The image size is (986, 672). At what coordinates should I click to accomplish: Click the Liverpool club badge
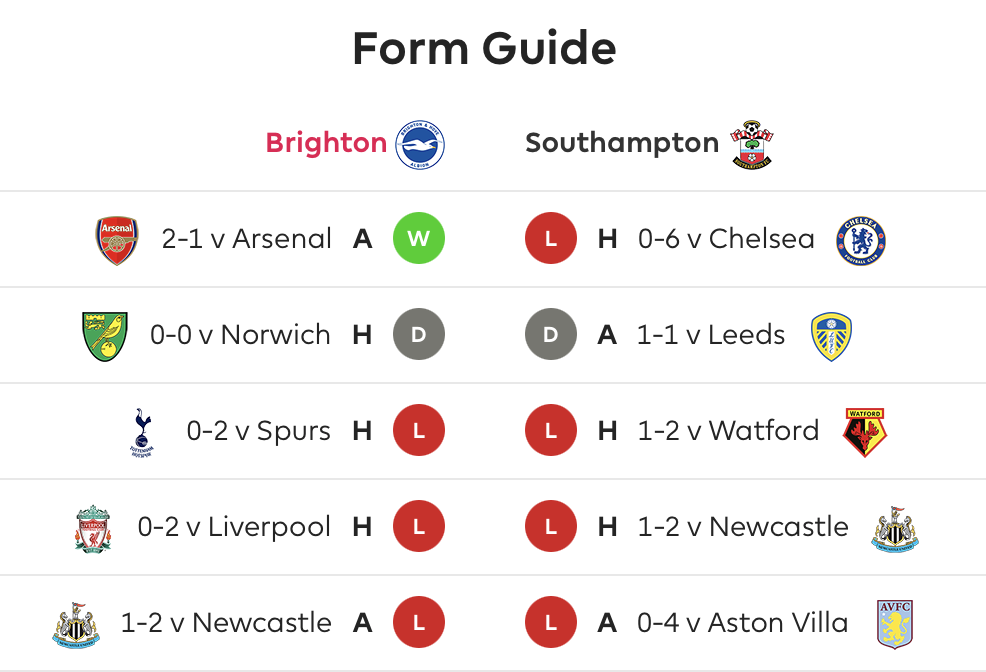click(93, 529)
